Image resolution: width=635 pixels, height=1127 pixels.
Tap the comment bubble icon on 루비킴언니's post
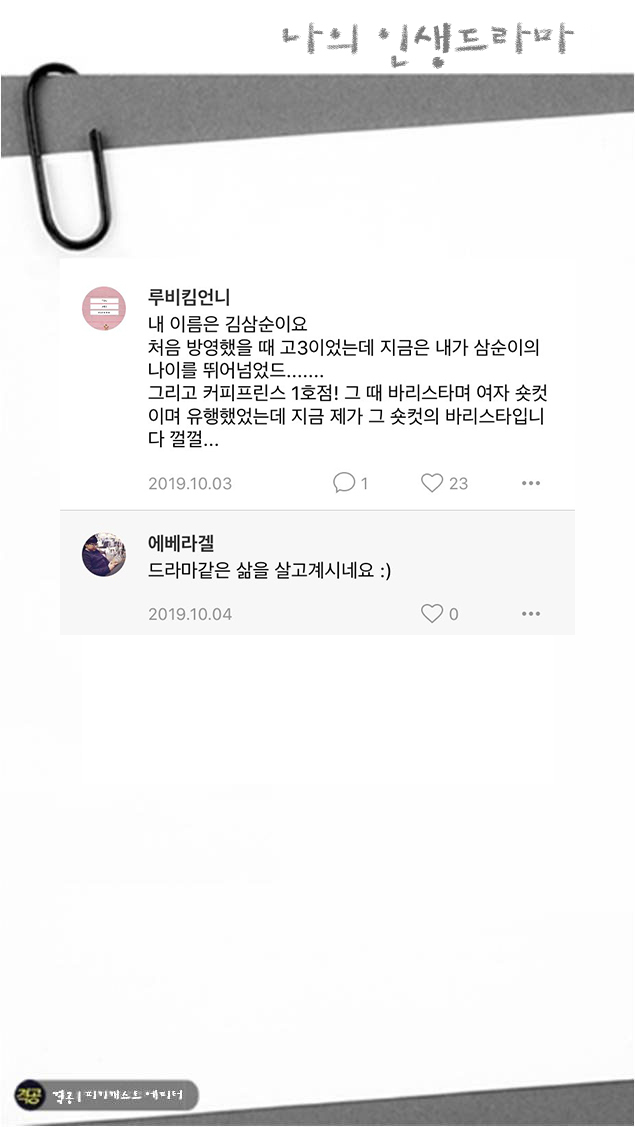[338, 482]
